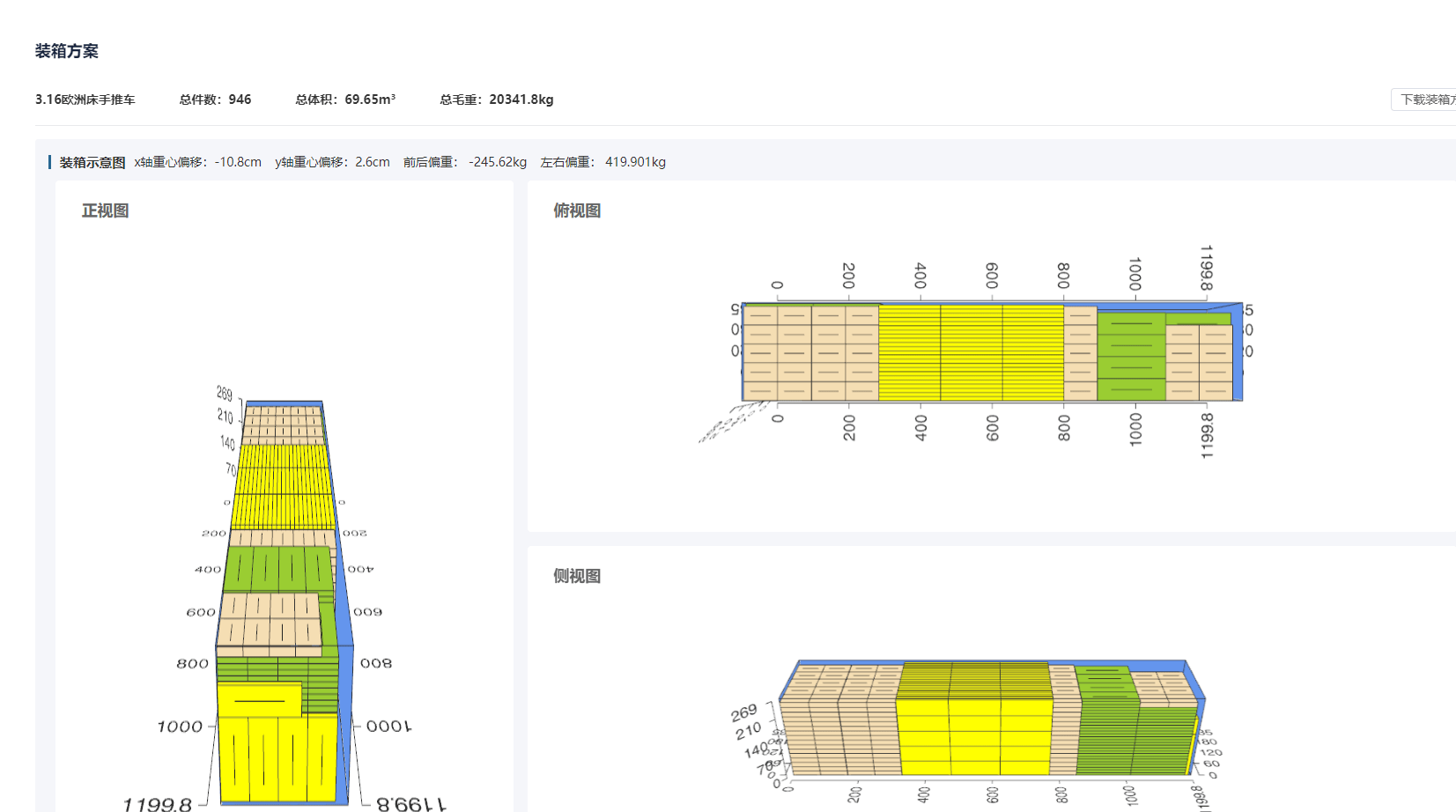Viewport: 1456px width, 812px height.
Task: Click the yellow cargo block in top view
Action: coord(971,352)
